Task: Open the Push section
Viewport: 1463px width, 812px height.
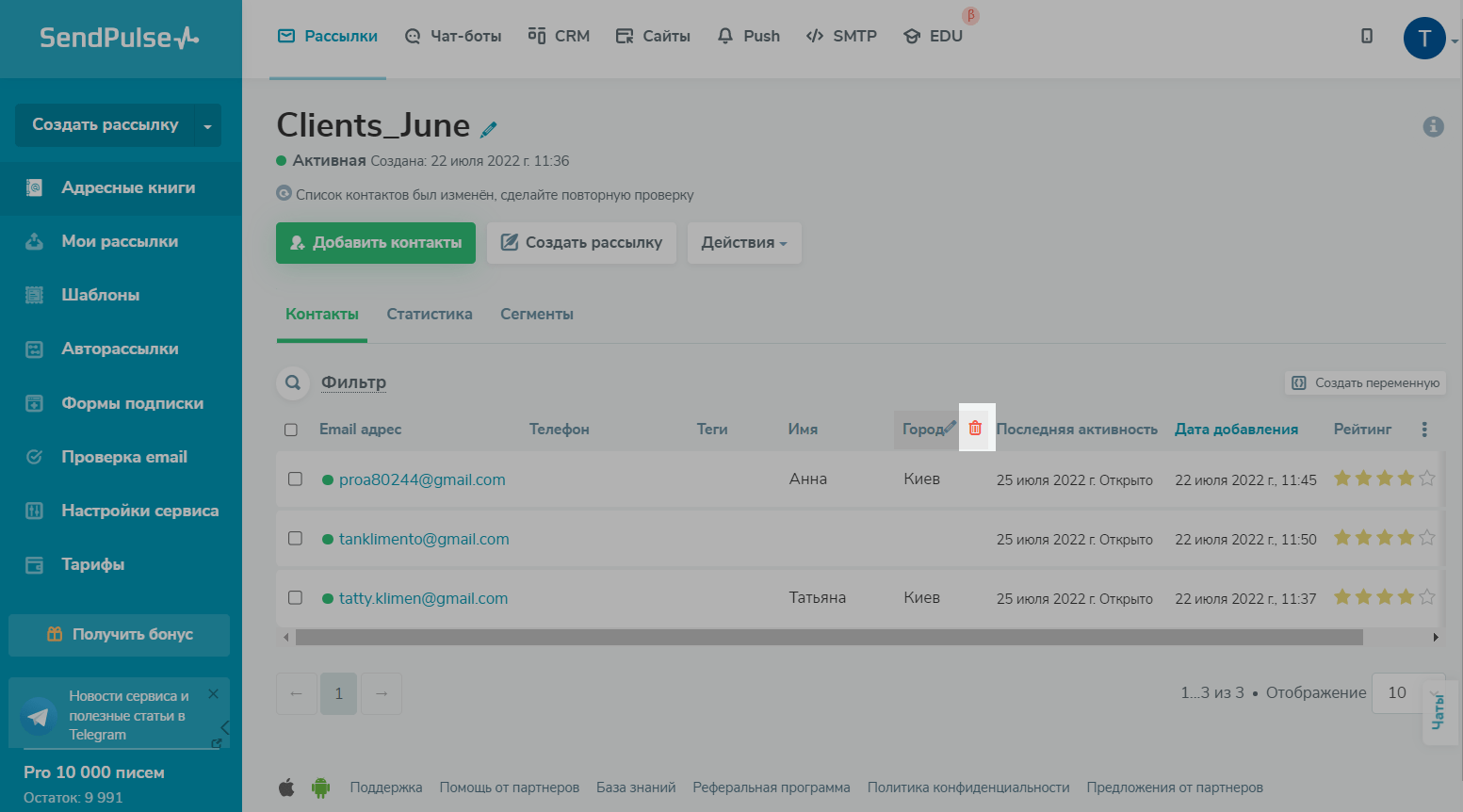Action: 749,36
